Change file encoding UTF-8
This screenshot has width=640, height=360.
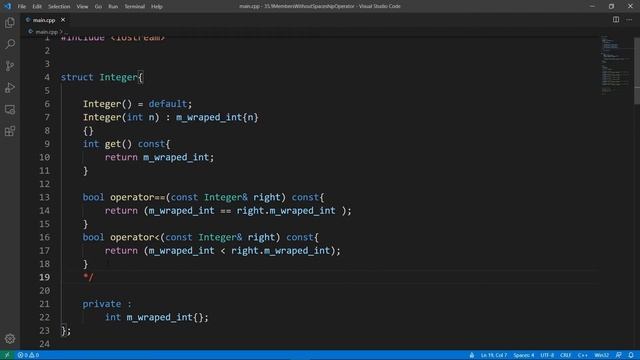[x=547, y=355]
